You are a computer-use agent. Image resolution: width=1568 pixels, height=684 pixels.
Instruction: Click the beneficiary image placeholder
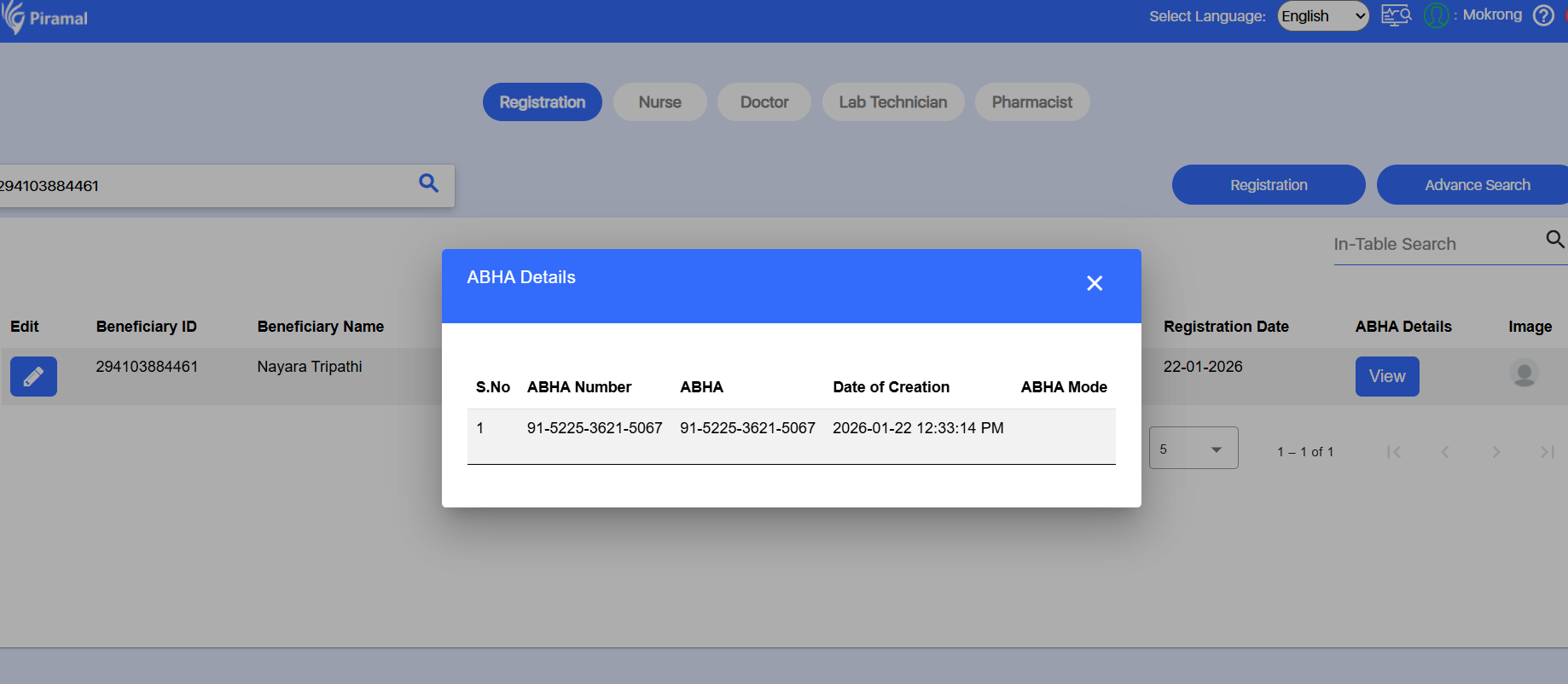(x=1524, y=374)
